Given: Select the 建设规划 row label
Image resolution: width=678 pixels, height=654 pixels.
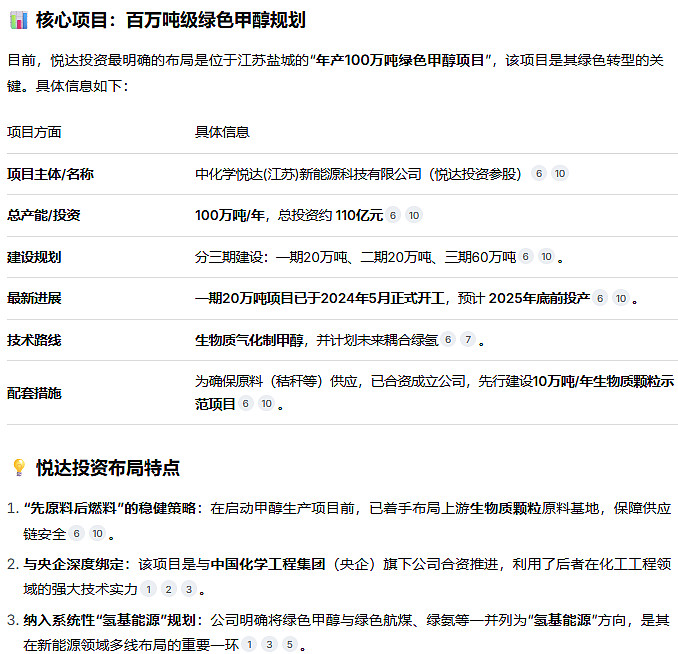Looking at the screenshot, I should (34, 257).
